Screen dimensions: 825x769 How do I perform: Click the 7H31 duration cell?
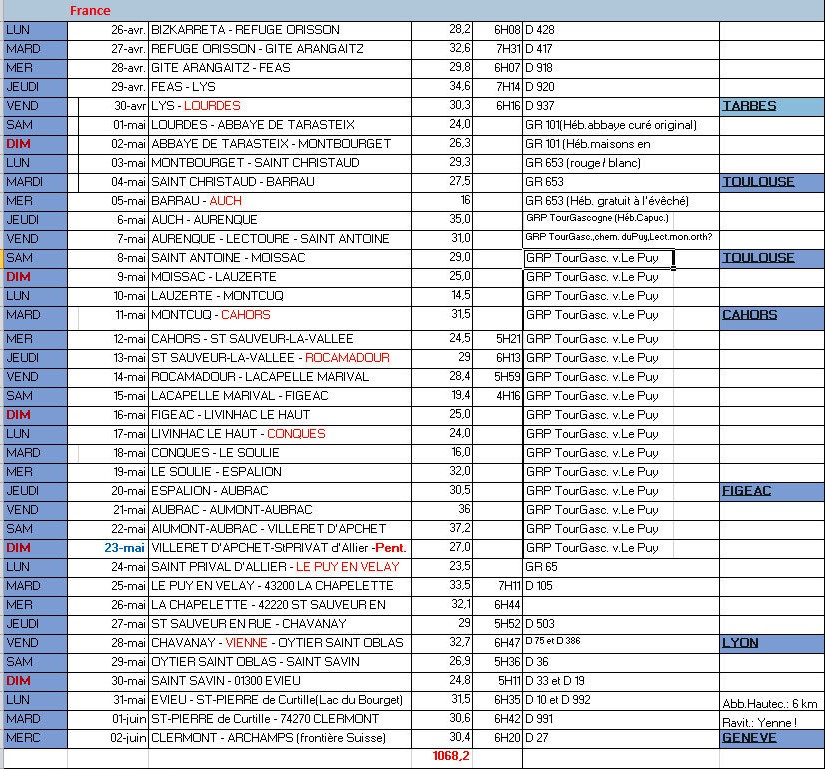[x=508, y=49]
